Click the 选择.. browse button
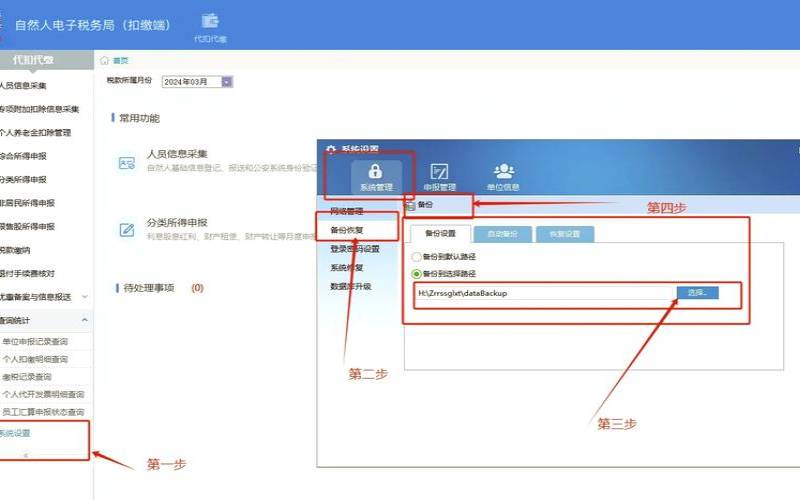 (697, 293)
